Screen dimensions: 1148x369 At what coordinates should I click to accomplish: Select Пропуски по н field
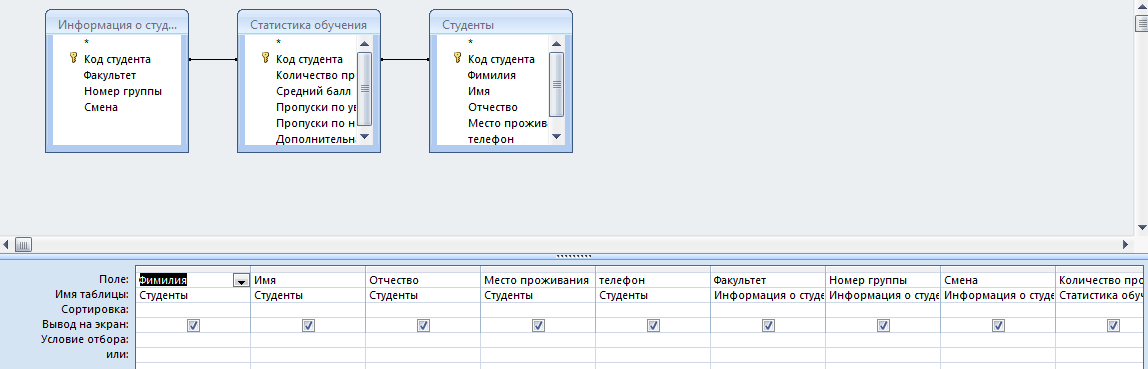(x=316, y=123)
